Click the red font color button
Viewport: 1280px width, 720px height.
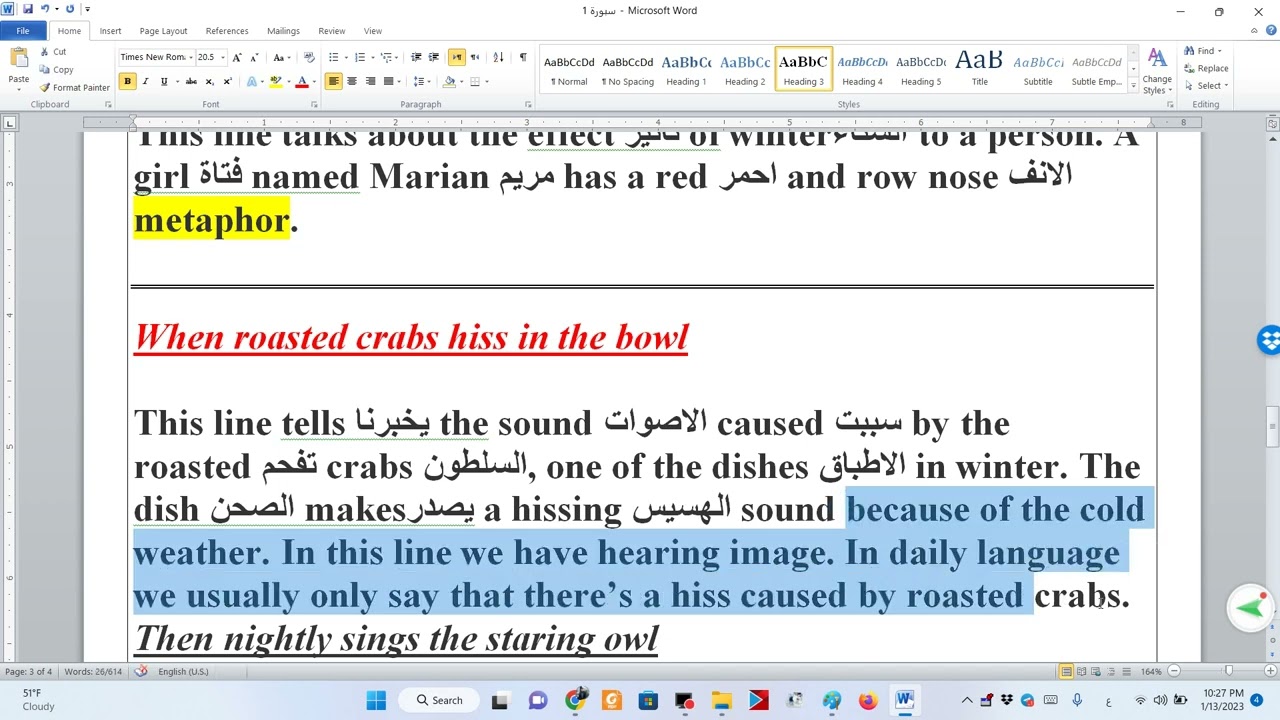point(302,81)
